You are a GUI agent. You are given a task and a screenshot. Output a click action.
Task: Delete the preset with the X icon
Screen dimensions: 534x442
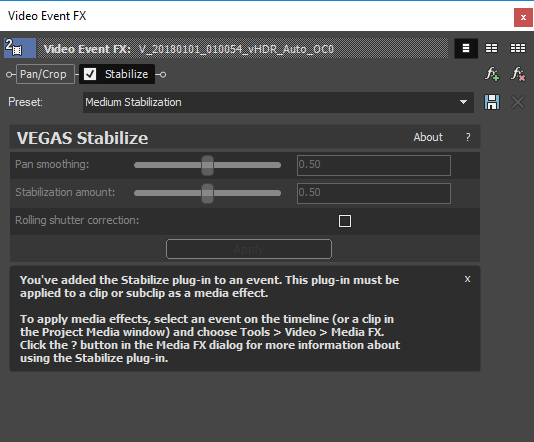(518, 102)
